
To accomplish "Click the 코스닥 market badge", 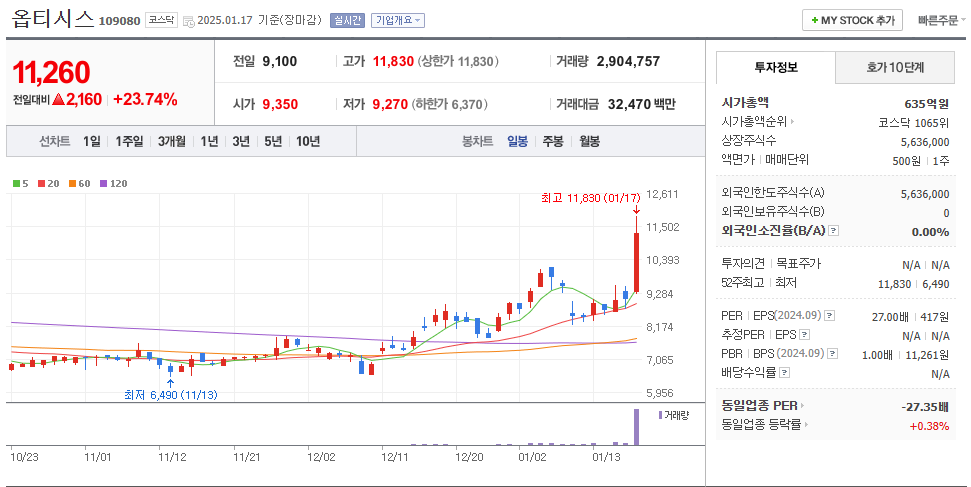I will tap(161, 20).
